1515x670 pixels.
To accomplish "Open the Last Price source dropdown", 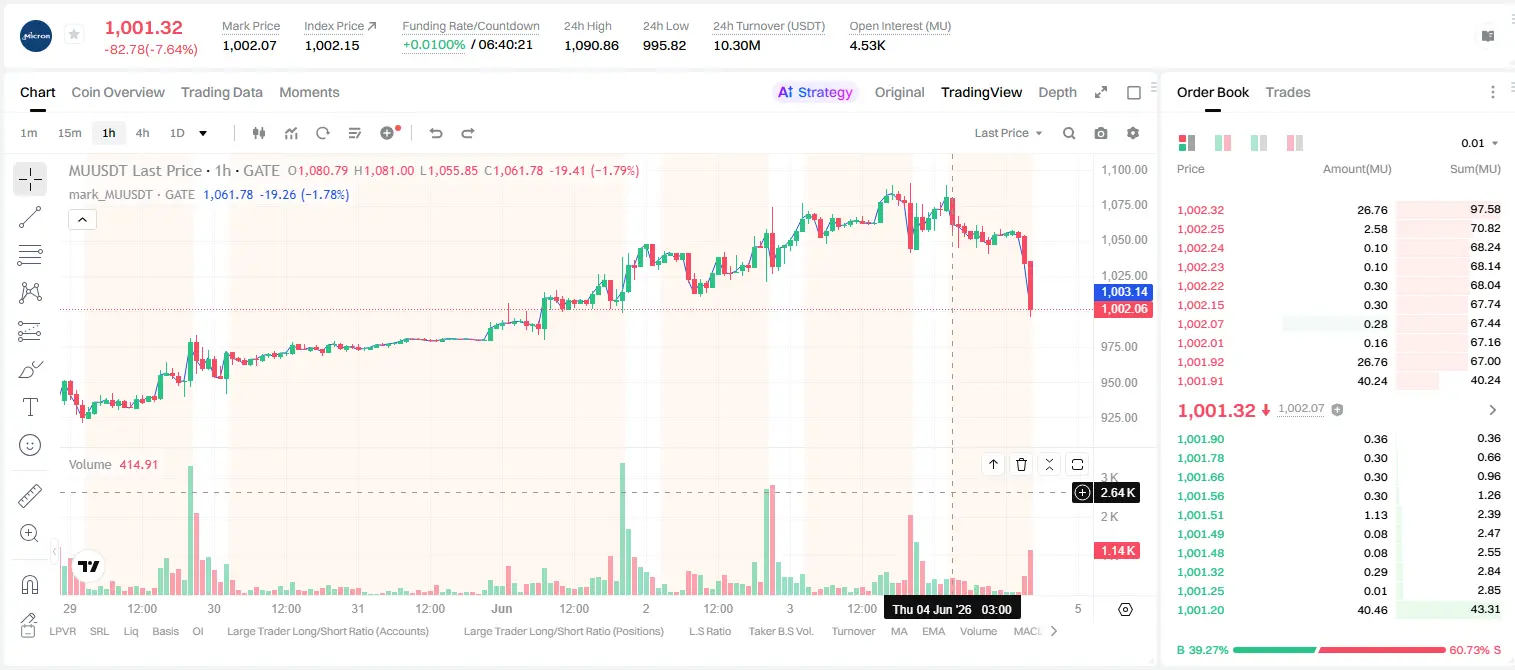I will (x=1008, y=133).
